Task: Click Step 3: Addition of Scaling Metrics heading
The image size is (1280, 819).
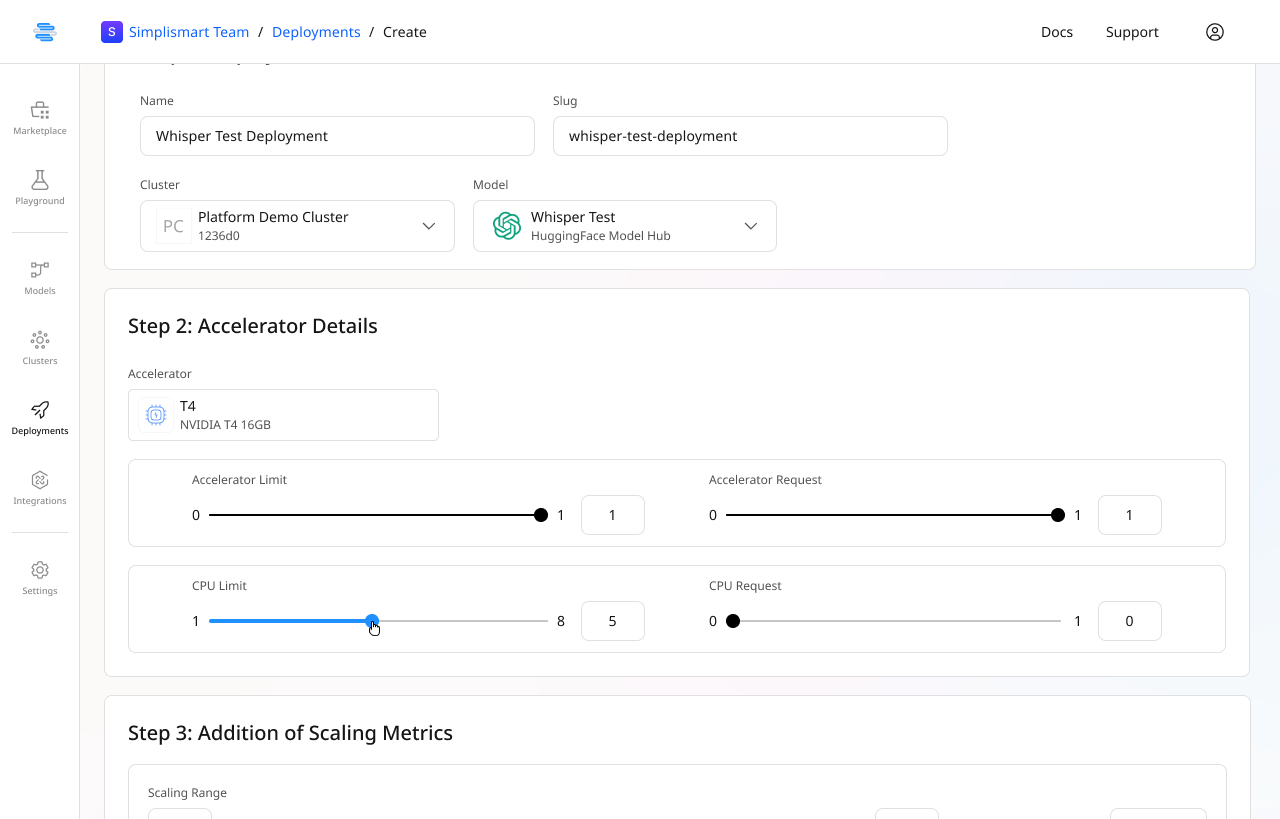Action: click(x=290, y=733)
